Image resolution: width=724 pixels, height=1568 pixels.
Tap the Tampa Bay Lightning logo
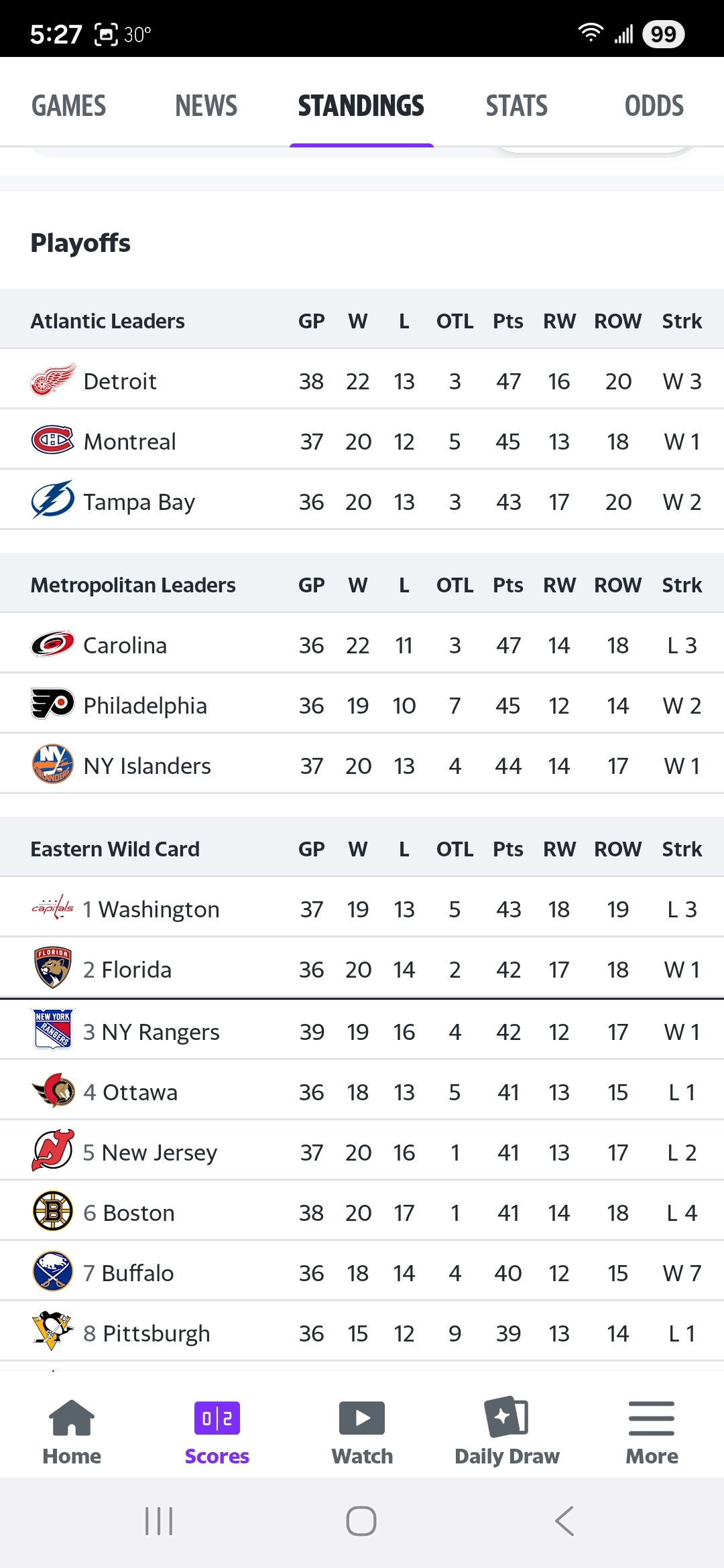coord(52,501)
